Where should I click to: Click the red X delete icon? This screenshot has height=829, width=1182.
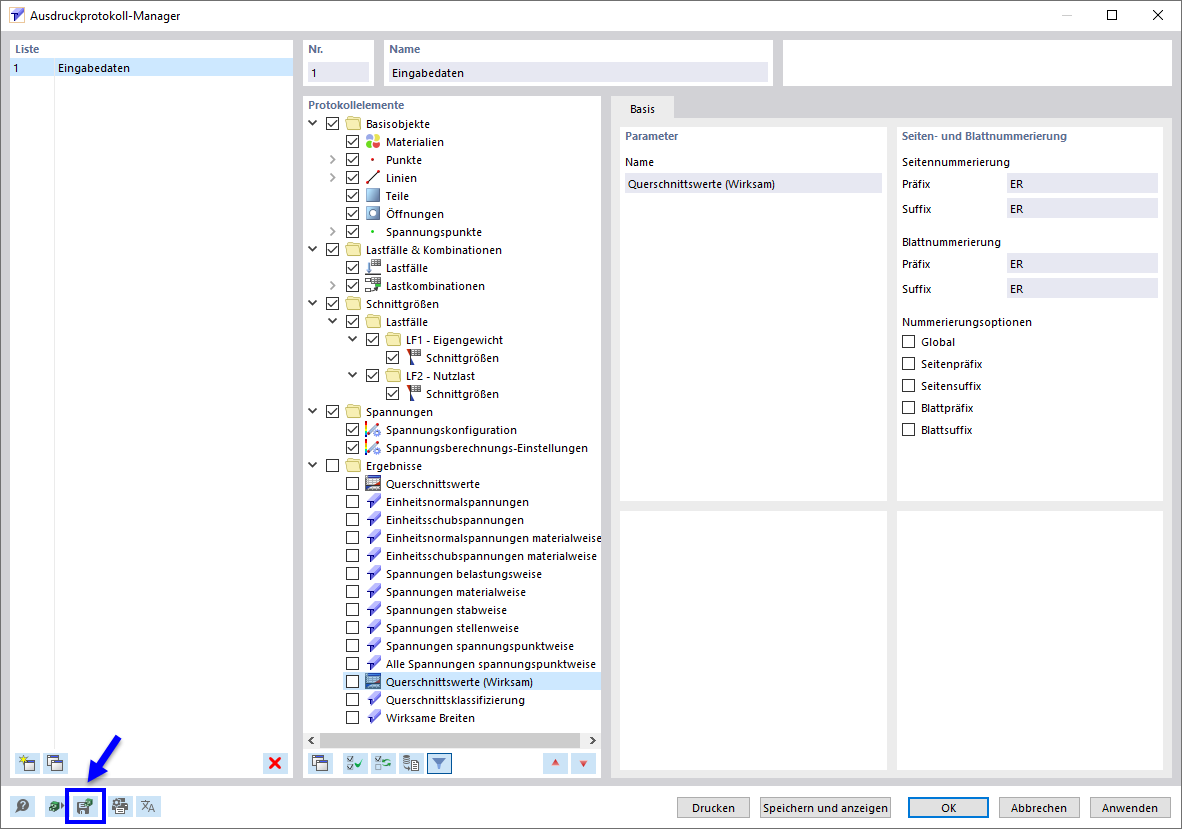point(275,763)
